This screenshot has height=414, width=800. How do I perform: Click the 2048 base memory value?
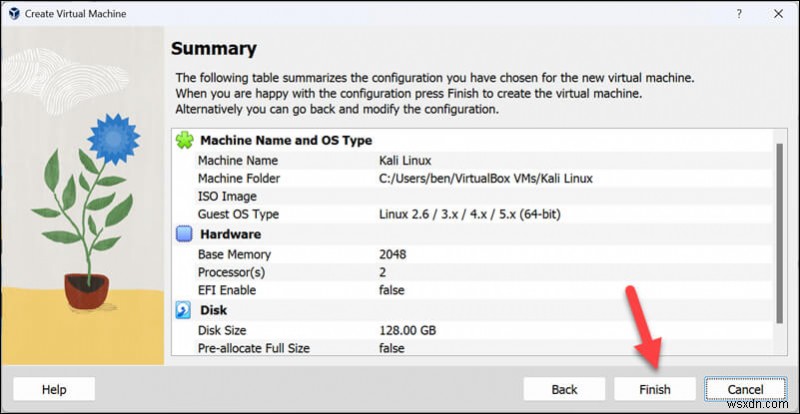pos(393,254)
